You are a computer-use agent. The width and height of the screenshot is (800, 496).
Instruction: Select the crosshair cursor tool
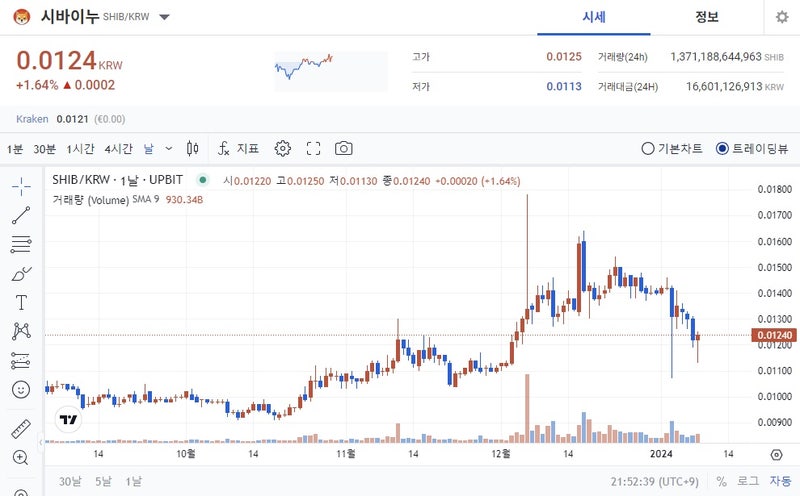click(21, 187)
